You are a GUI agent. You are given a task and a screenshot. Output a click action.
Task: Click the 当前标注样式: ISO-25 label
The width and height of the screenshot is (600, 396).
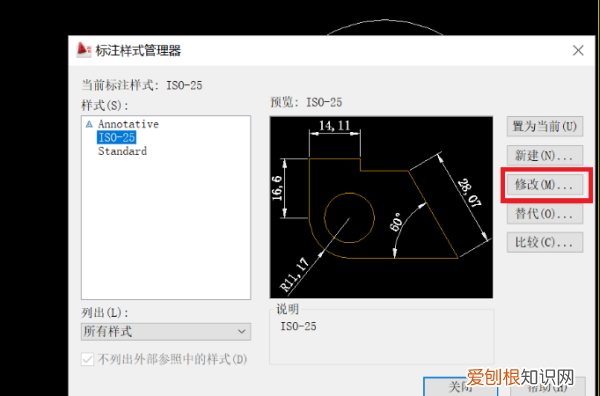(x=142, y=85)
